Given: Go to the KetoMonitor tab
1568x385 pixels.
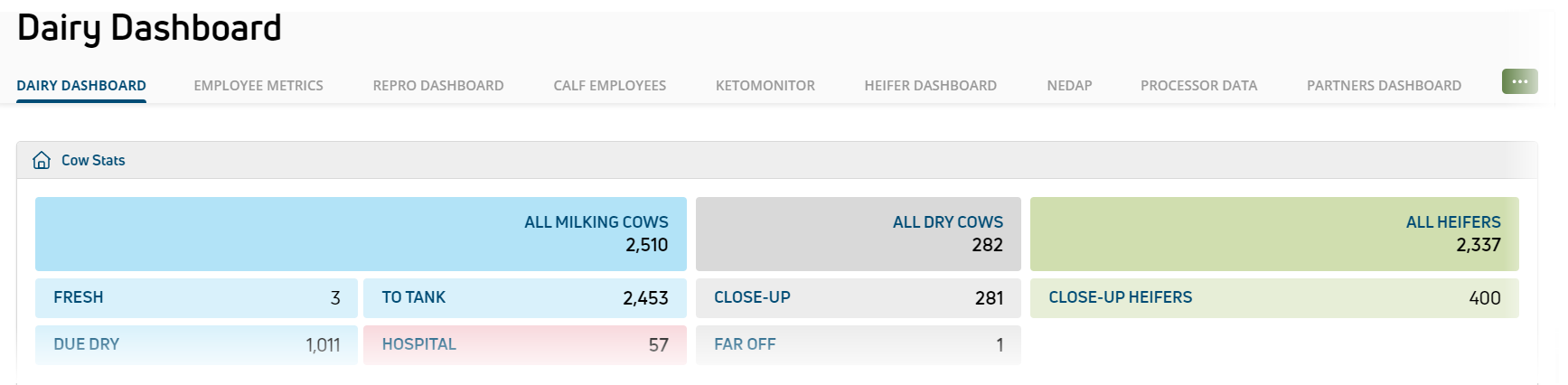Looking at the screenshot, I should point(765,86).
